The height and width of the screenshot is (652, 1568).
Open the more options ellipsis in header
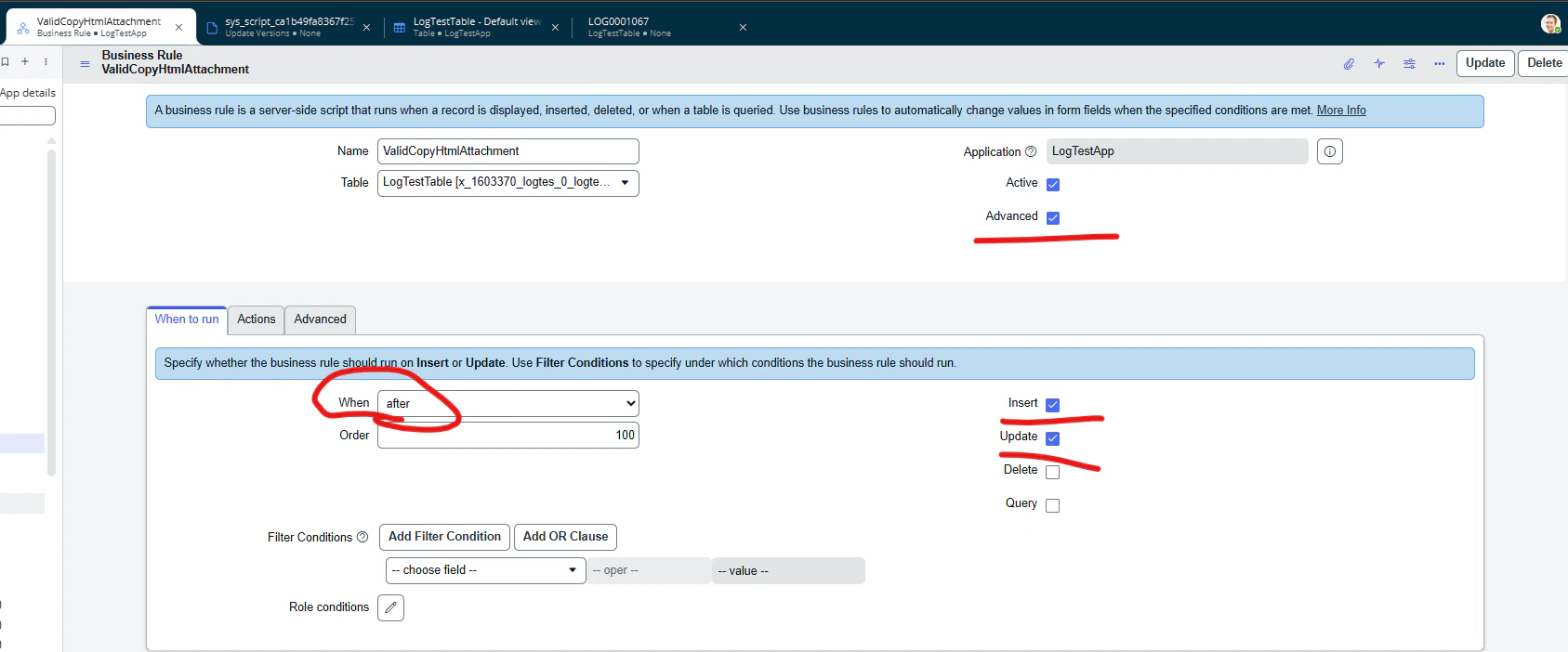pyautogui.click(x=1440, y=64)
